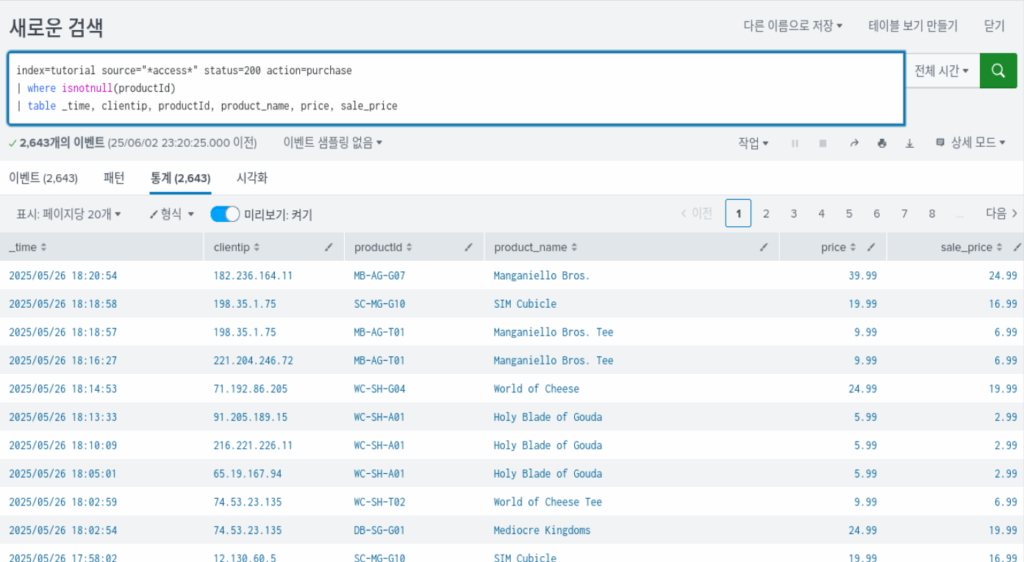1024x562 pixels.
Task: Select current page 1 button
Action: 738,213
